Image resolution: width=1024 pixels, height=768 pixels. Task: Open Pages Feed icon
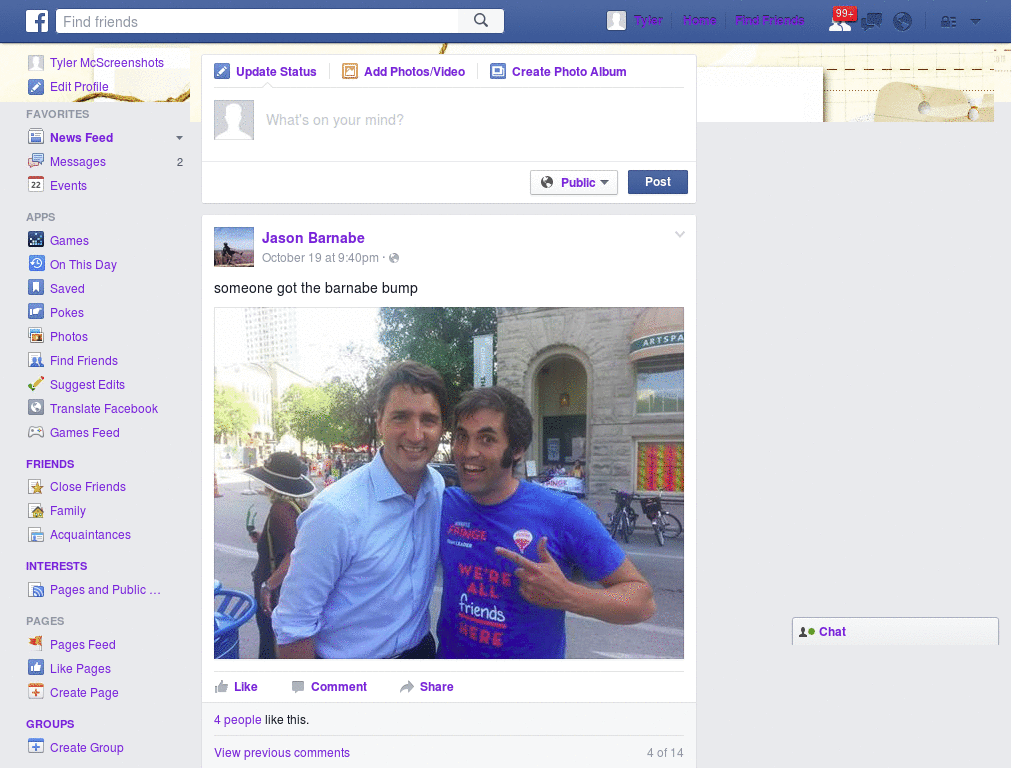click(x=36, y=644)
